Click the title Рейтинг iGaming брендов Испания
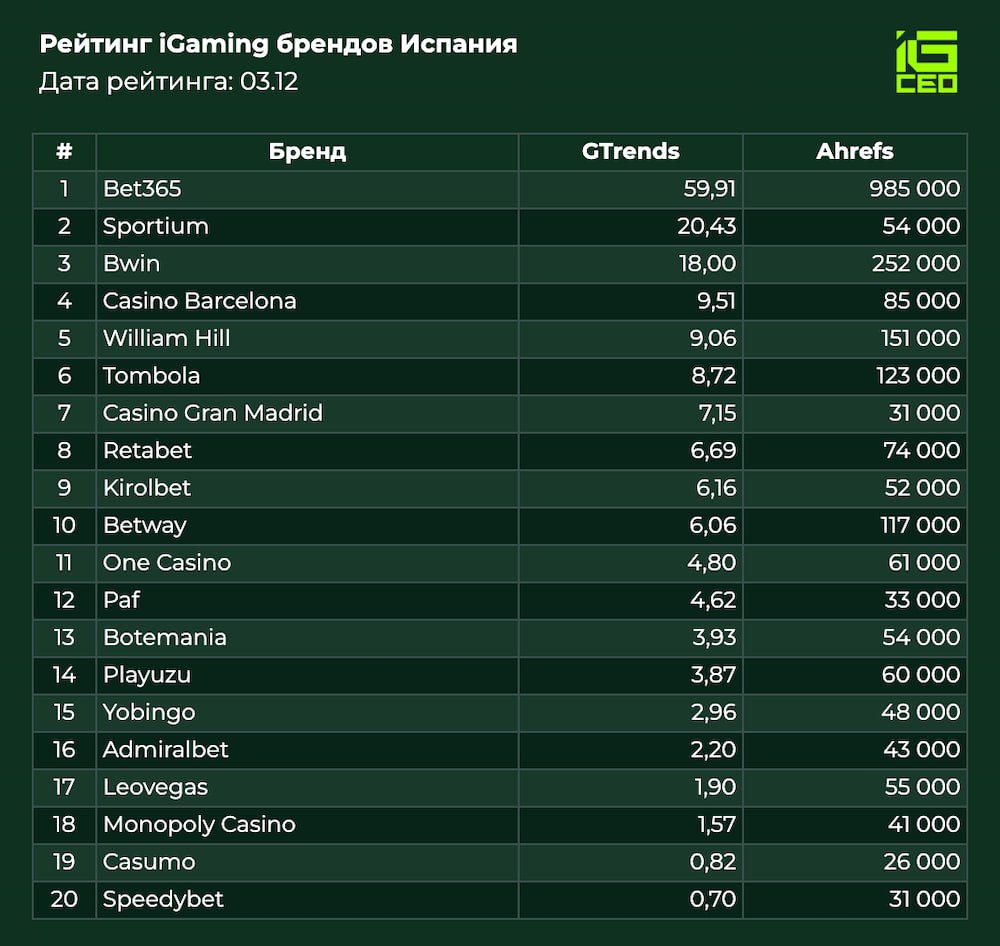The width and height of the screenshot is (1000, 946). coord(278,44)
